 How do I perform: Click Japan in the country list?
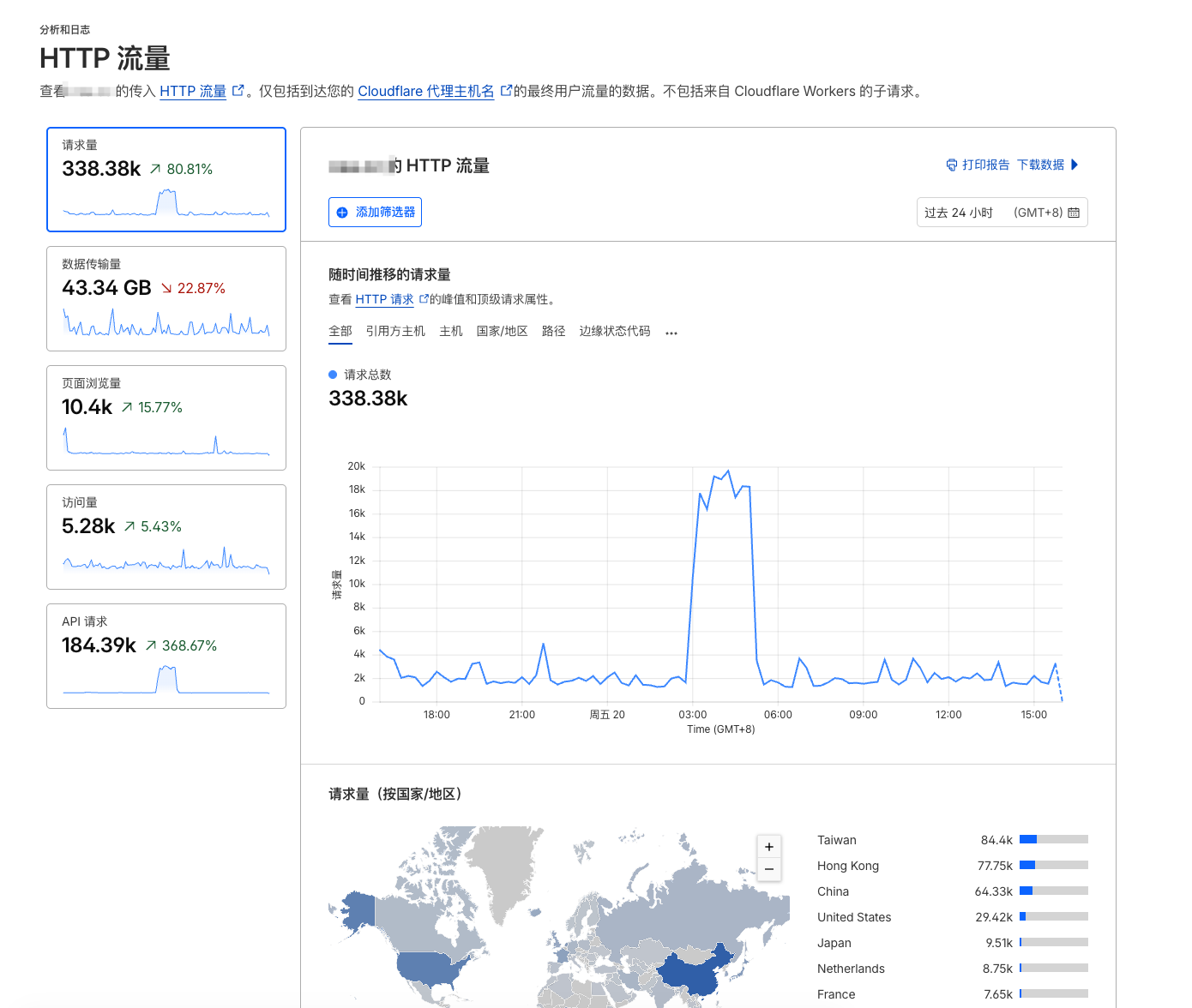834,943
